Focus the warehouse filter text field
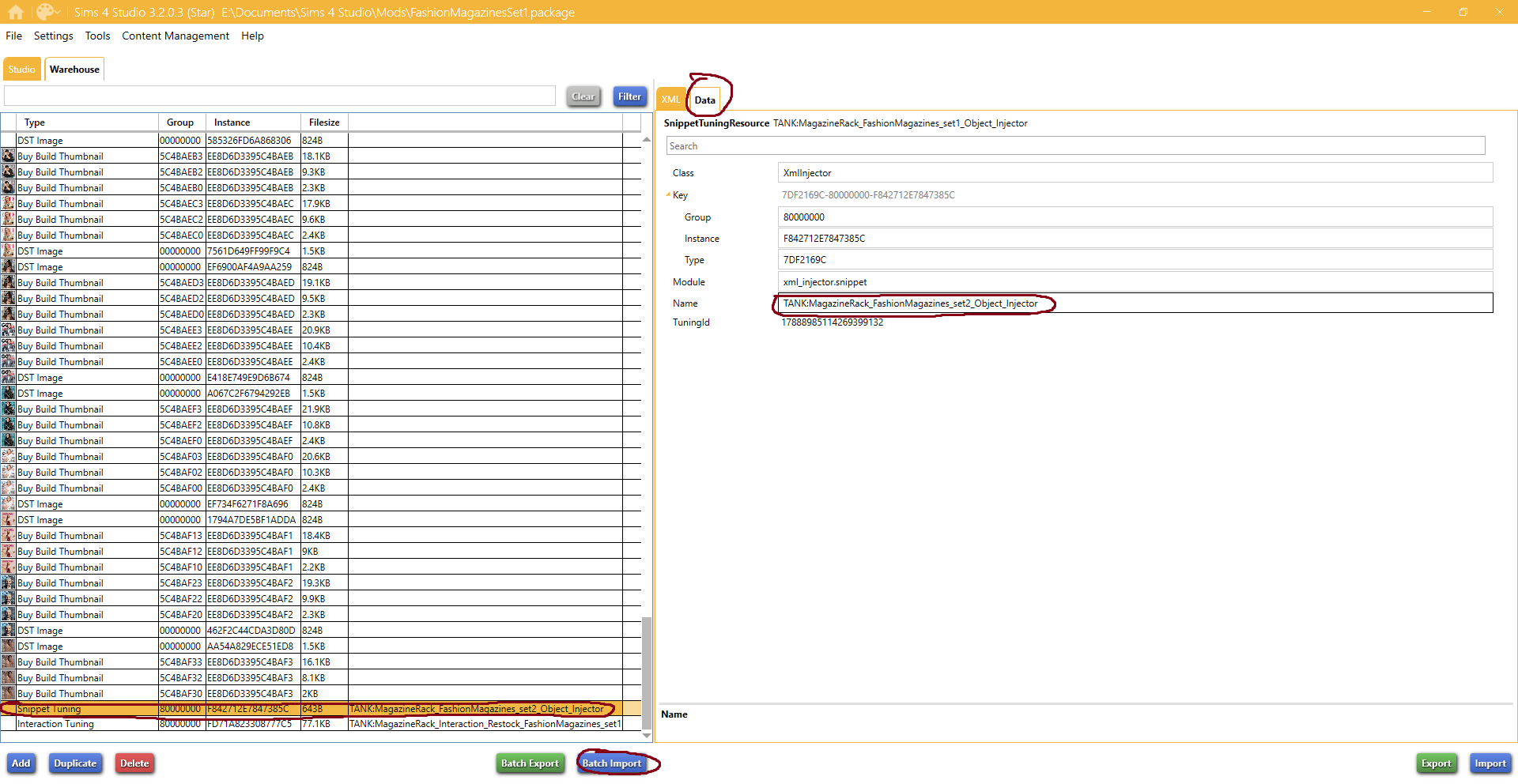Screen dimensions: 1518x784 pos(280,96)
